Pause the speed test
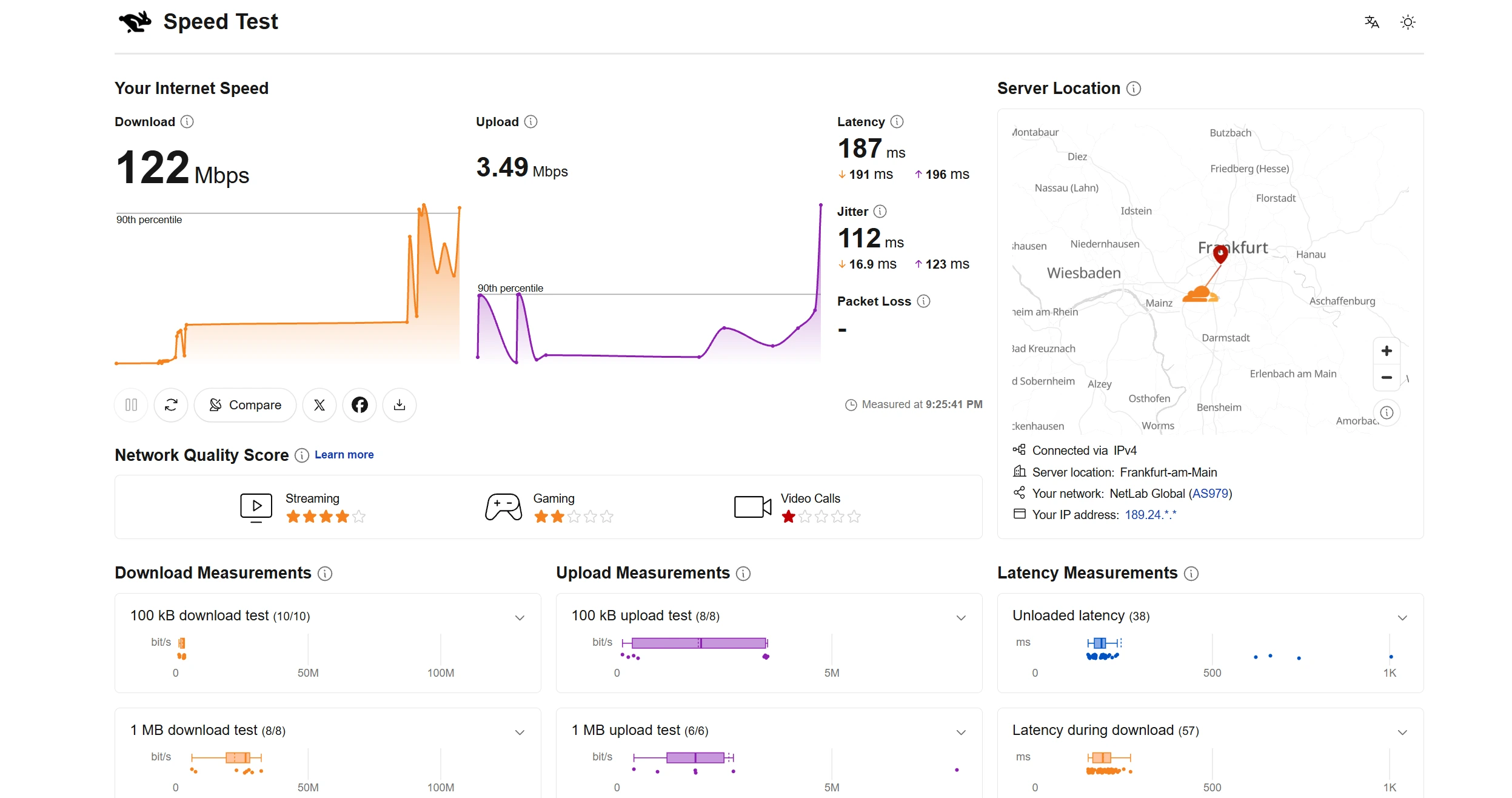Viewport: 1512px width, 798px height. point(131,404)
